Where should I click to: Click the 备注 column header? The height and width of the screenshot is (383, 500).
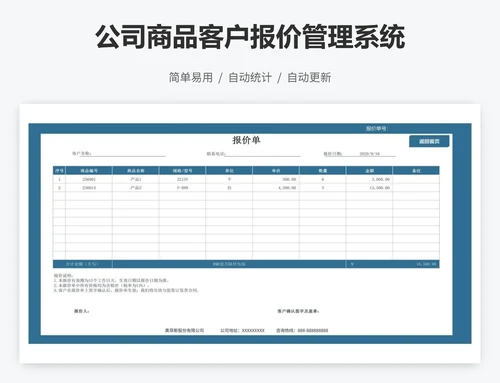[416, 171]
